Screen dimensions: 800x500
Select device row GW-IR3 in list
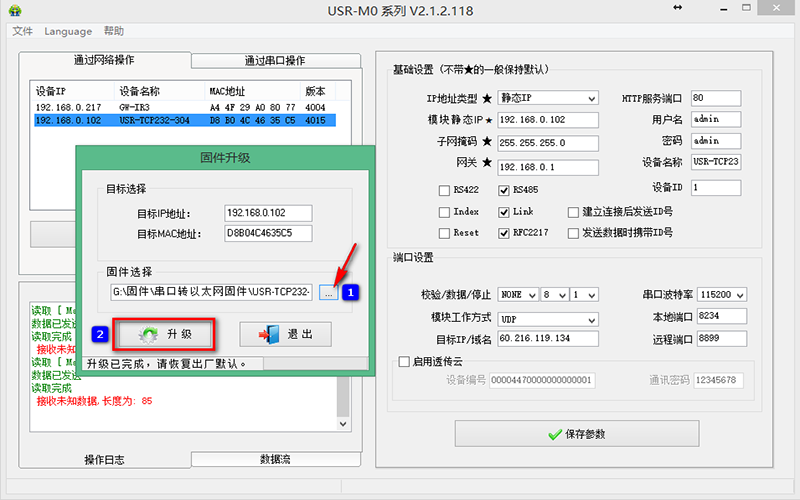140,107
